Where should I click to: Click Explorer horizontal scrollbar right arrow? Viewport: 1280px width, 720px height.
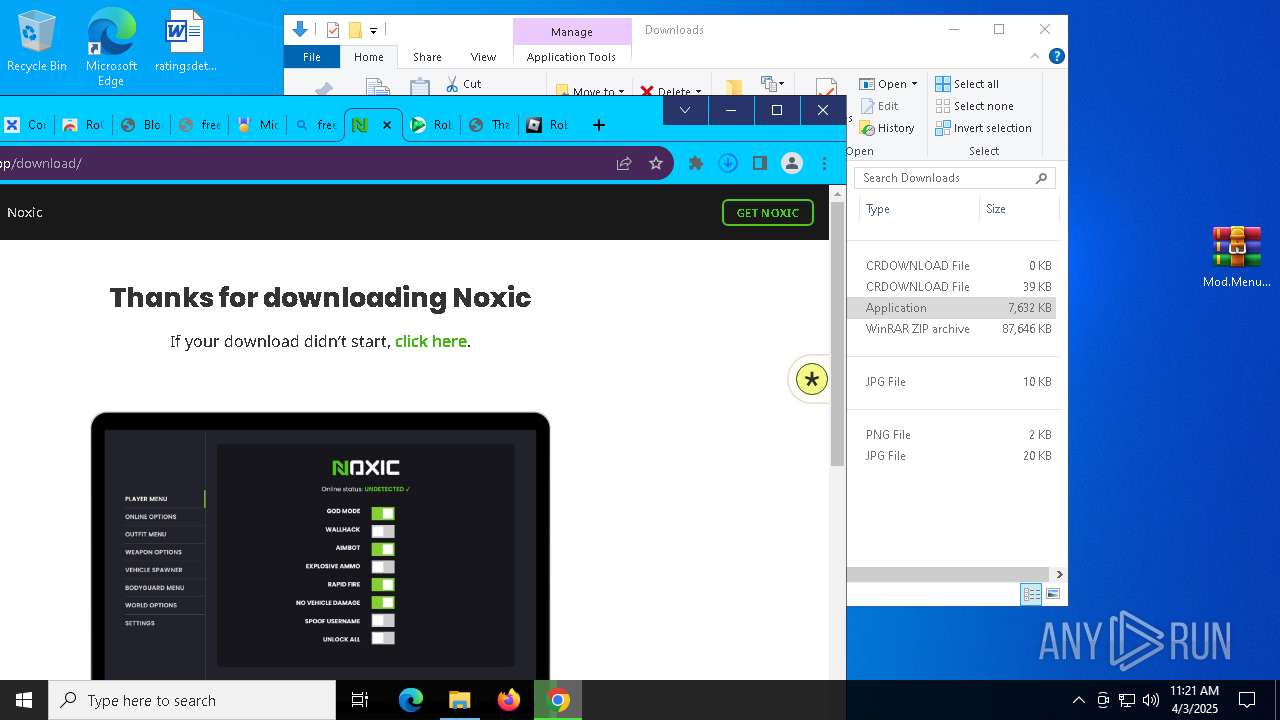(x=1059, y=574)
